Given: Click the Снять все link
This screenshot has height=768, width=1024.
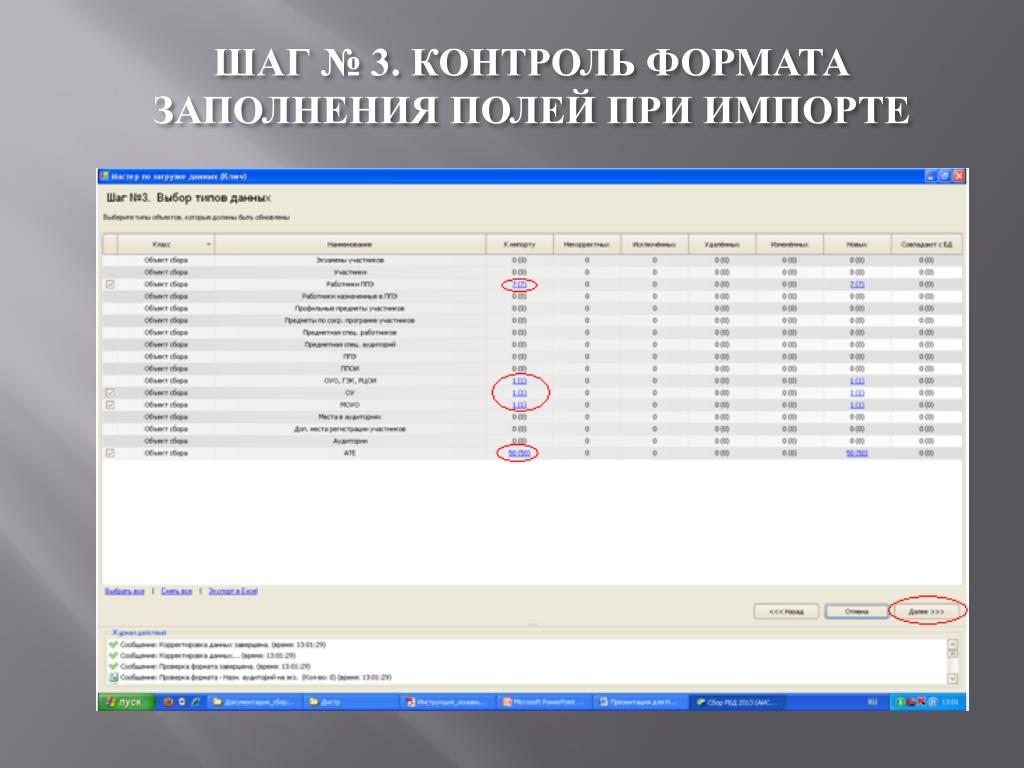Looking at the screenshot, I should pos(176,591).
